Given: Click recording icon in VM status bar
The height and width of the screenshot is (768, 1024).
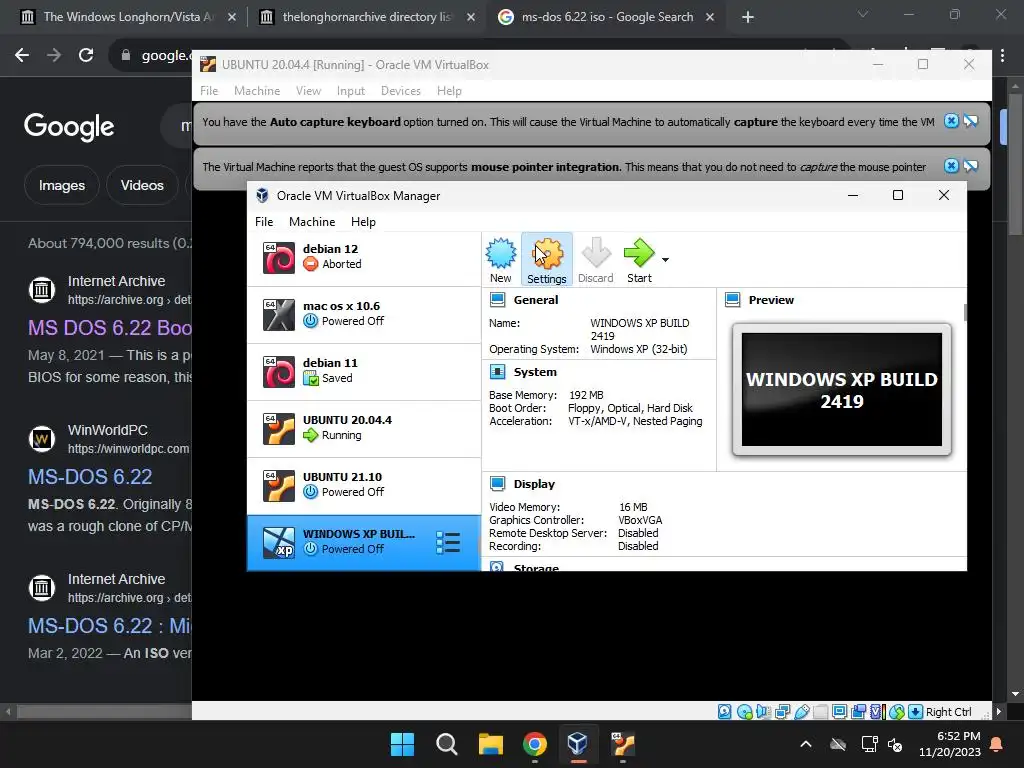Looking at the screenshot, I should tap(859, 712).
